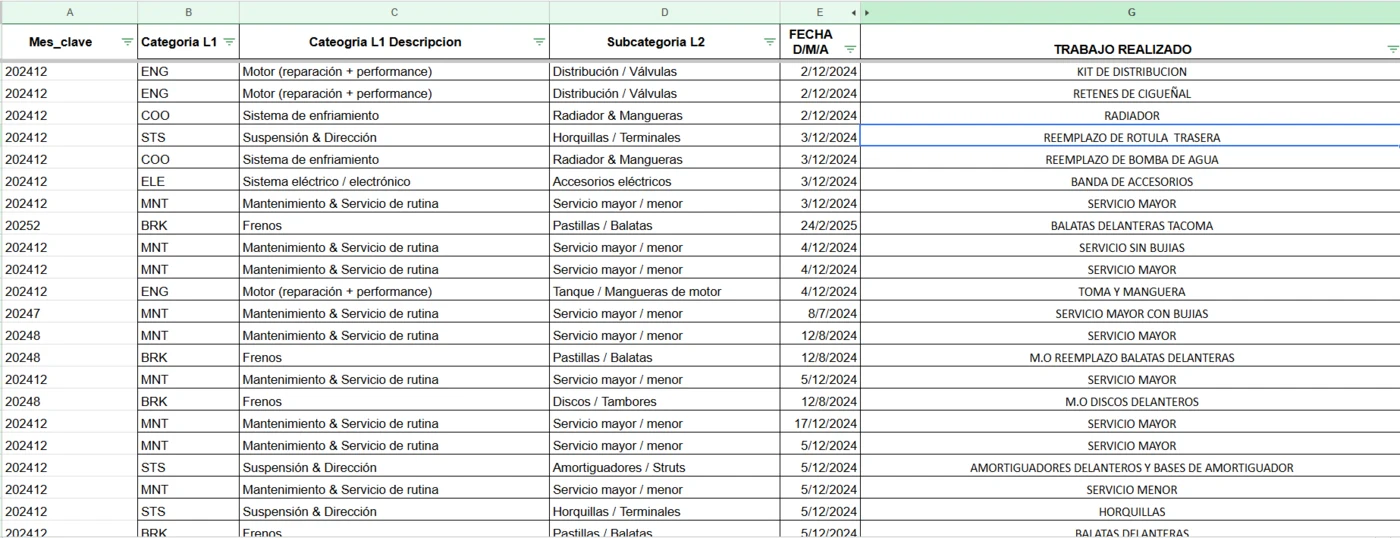Click the date cell 24/2/2025
Viewport: 1400px width, 538px height.
click(x=820, y=226)
